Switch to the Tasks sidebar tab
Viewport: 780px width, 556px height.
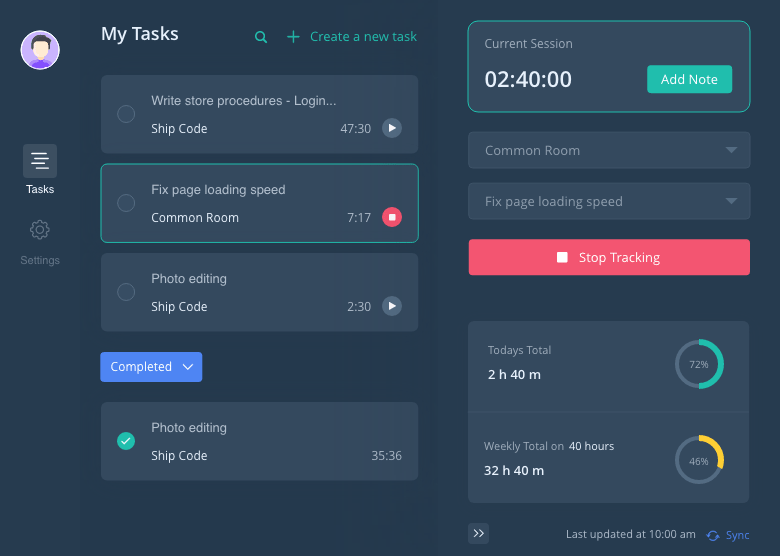40,169
